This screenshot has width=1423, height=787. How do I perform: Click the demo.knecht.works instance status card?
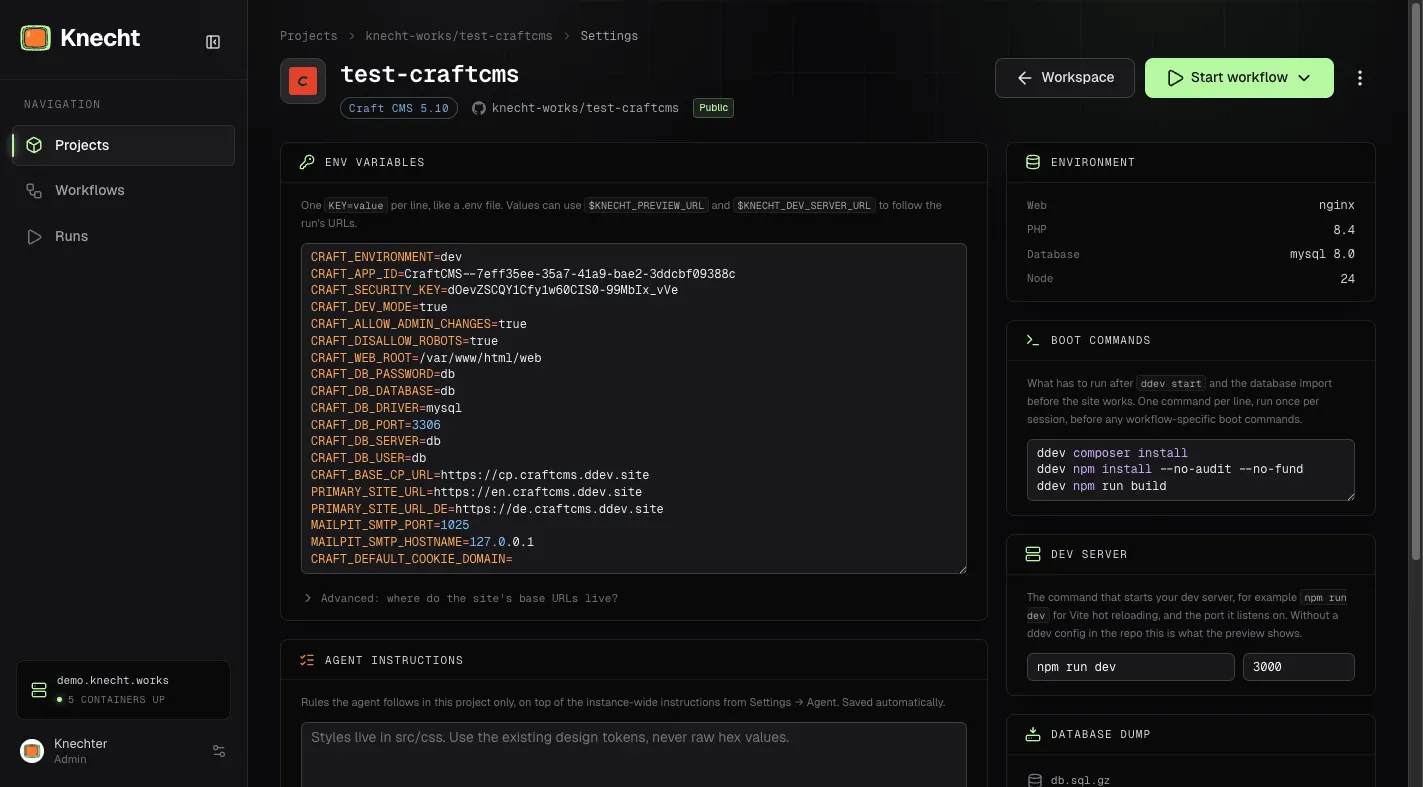coord(123,690)
